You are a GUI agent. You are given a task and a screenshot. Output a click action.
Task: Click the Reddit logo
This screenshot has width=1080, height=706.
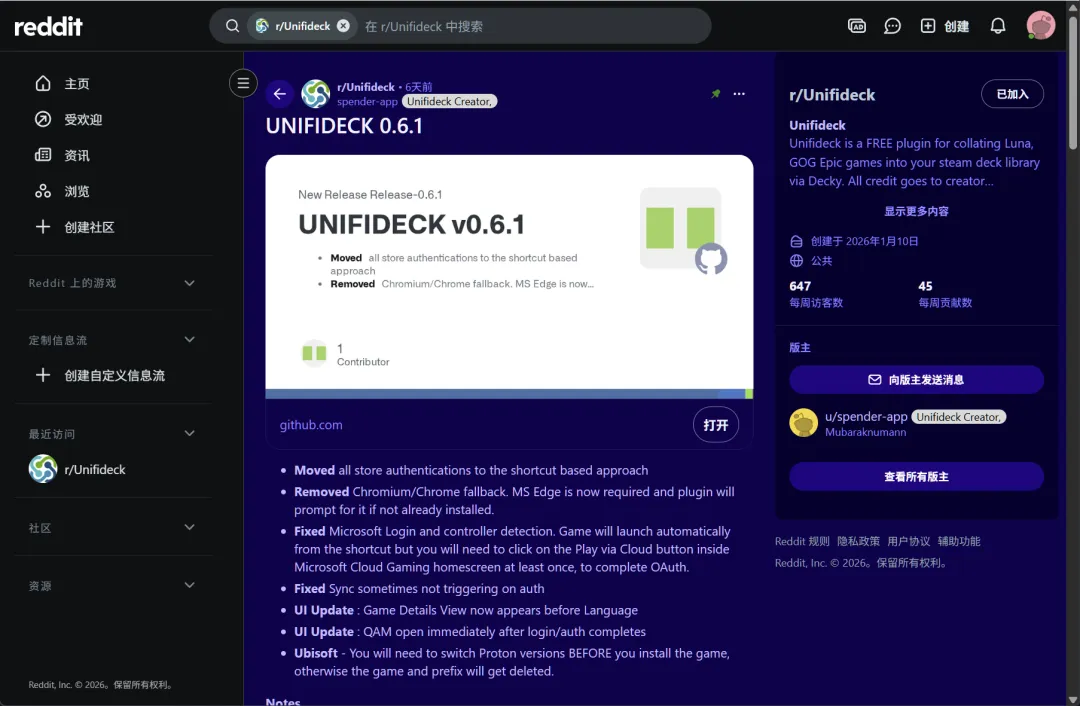pos(48,26)
